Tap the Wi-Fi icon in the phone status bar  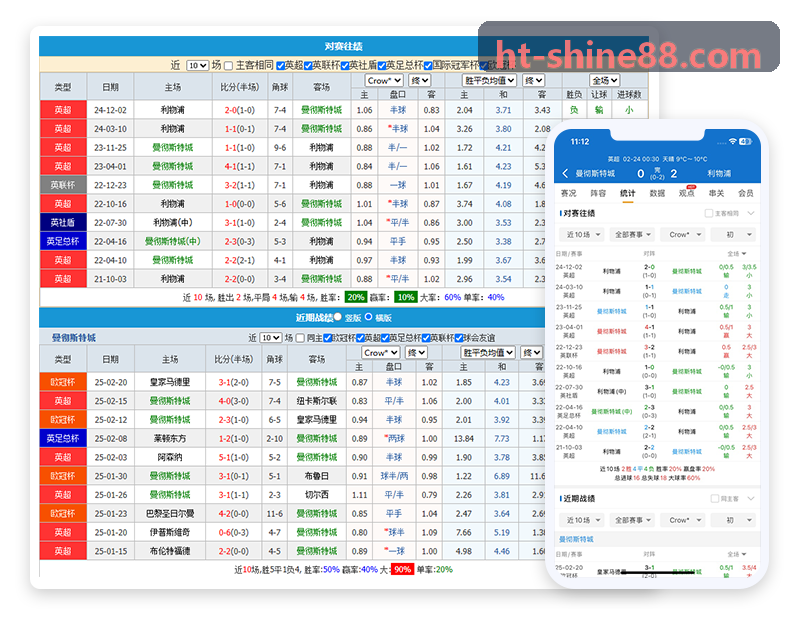tap(733, 141)
